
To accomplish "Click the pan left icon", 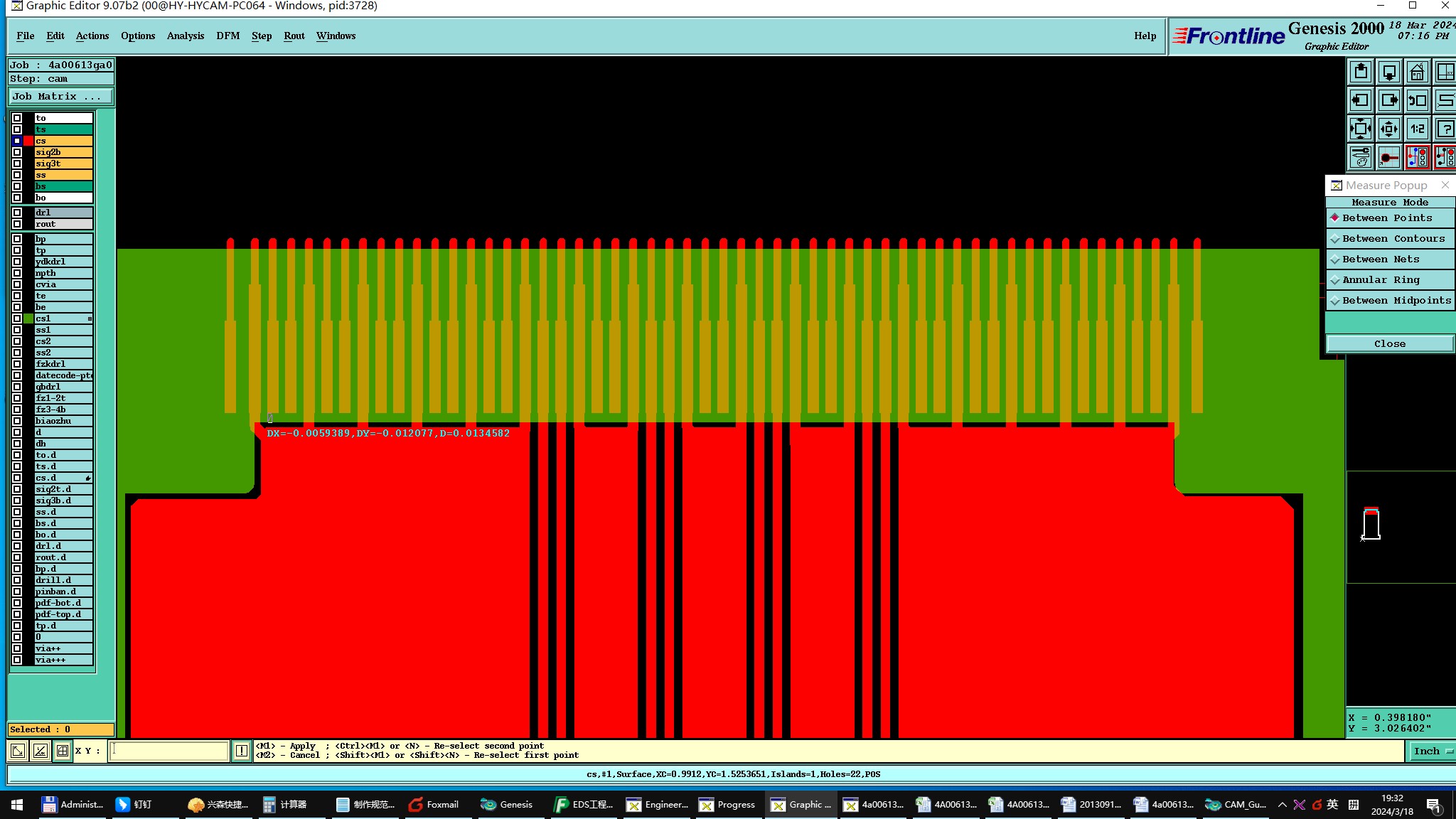I will [x=1361, y=100].
